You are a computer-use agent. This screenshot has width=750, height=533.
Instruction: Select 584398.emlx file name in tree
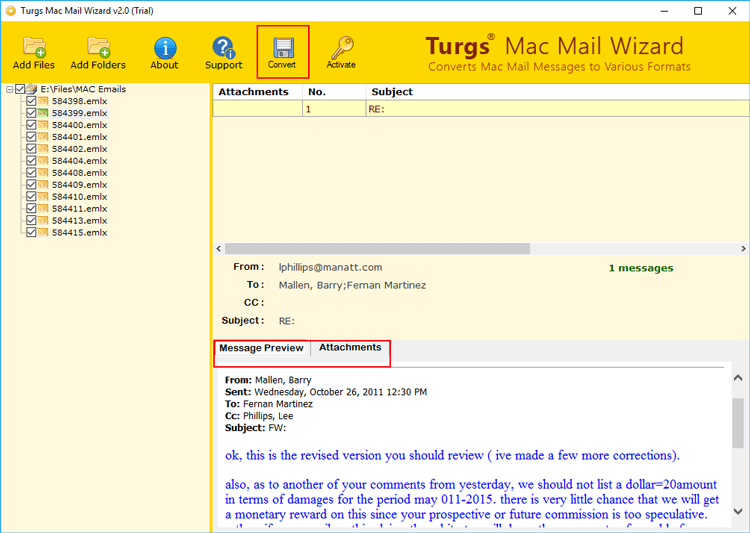[79, 101]
